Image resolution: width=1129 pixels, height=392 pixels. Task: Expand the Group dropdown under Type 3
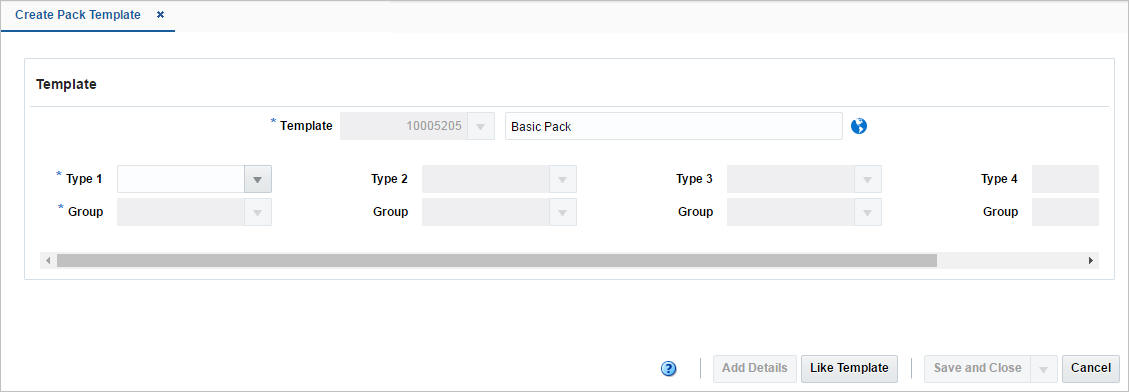point(868,212)
